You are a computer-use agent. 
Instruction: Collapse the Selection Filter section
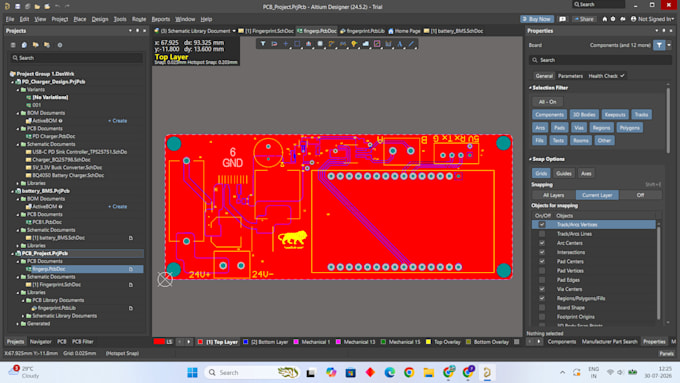[530, 88]
